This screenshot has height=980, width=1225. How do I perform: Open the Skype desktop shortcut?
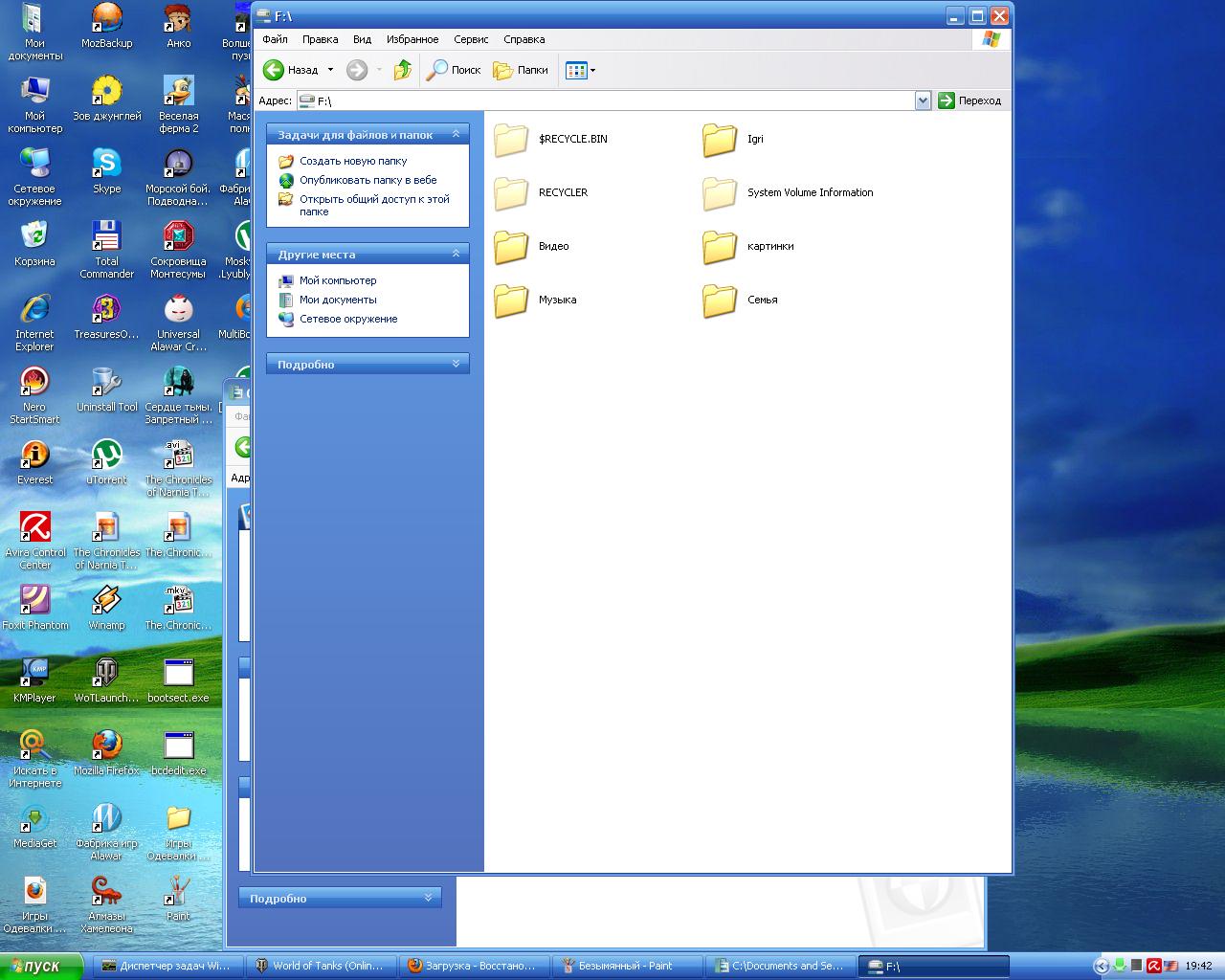tap(106, 165)
